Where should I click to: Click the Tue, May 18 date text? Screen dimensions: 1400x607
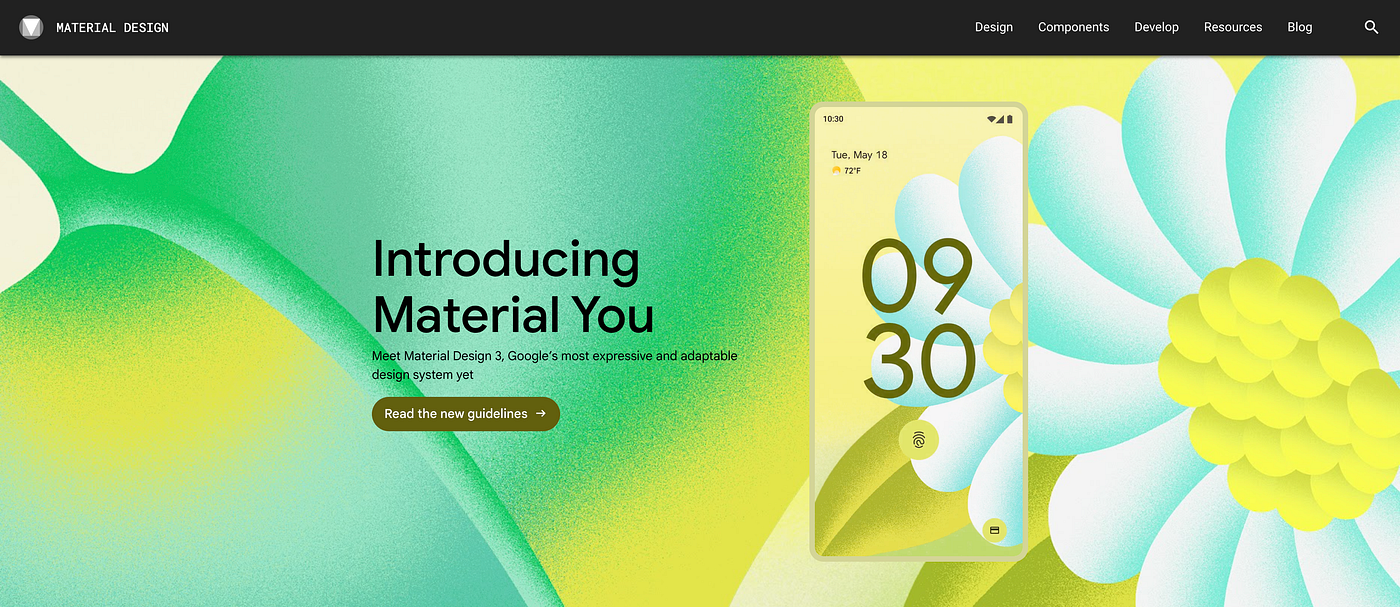point(859,155)
